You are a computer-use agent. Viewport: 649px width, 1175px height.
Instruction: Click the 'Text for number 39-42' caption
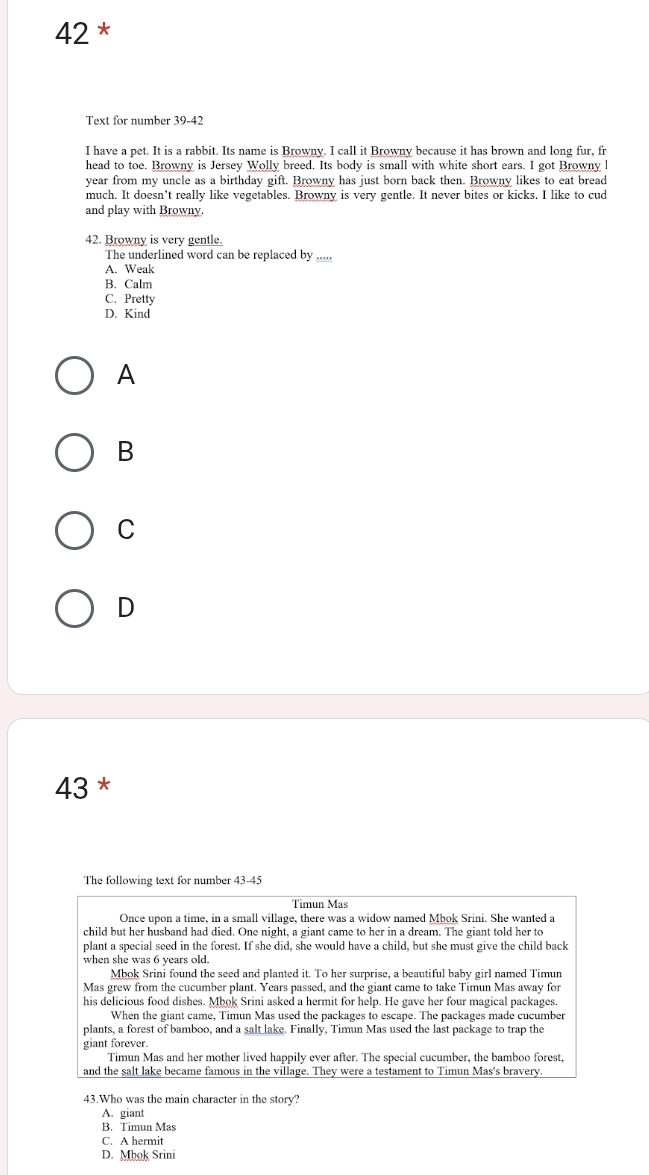[x=145, y=121]
